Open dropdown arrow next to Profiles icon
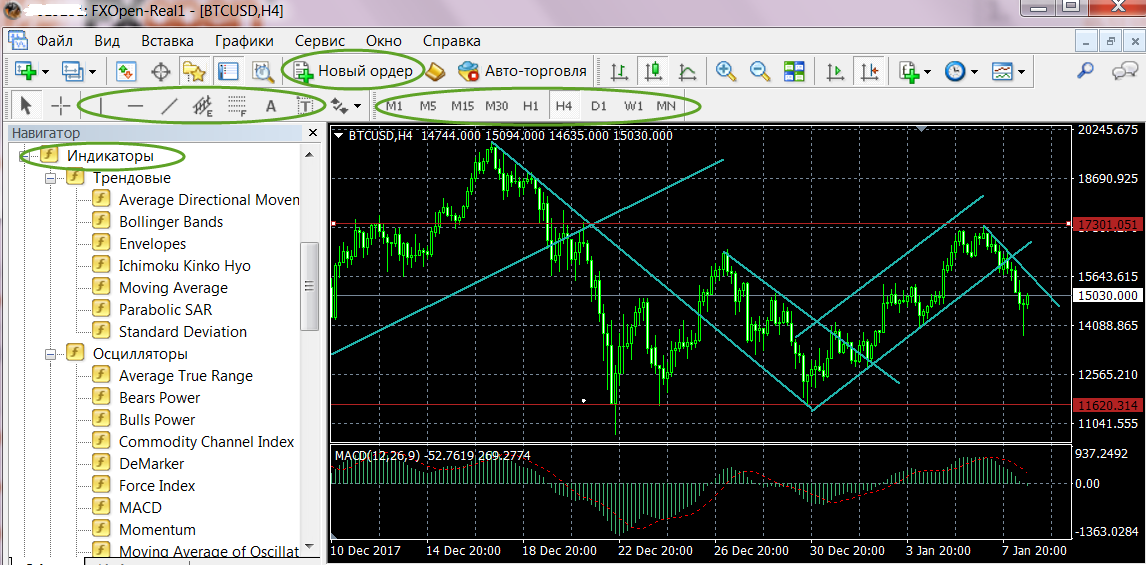The height and width of the screenshot is (565, 1146). point(93,72)
